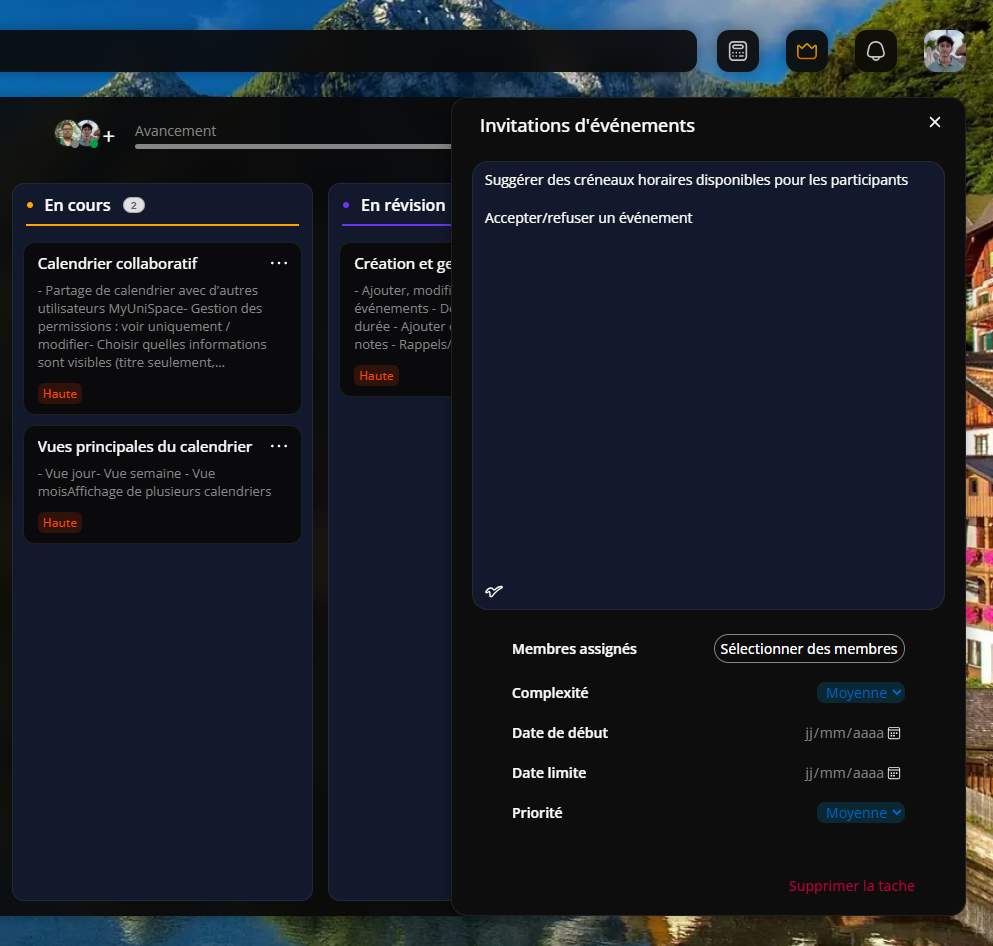Click the Avancement progress bar
Screen dimensions: 993x946
292,147
